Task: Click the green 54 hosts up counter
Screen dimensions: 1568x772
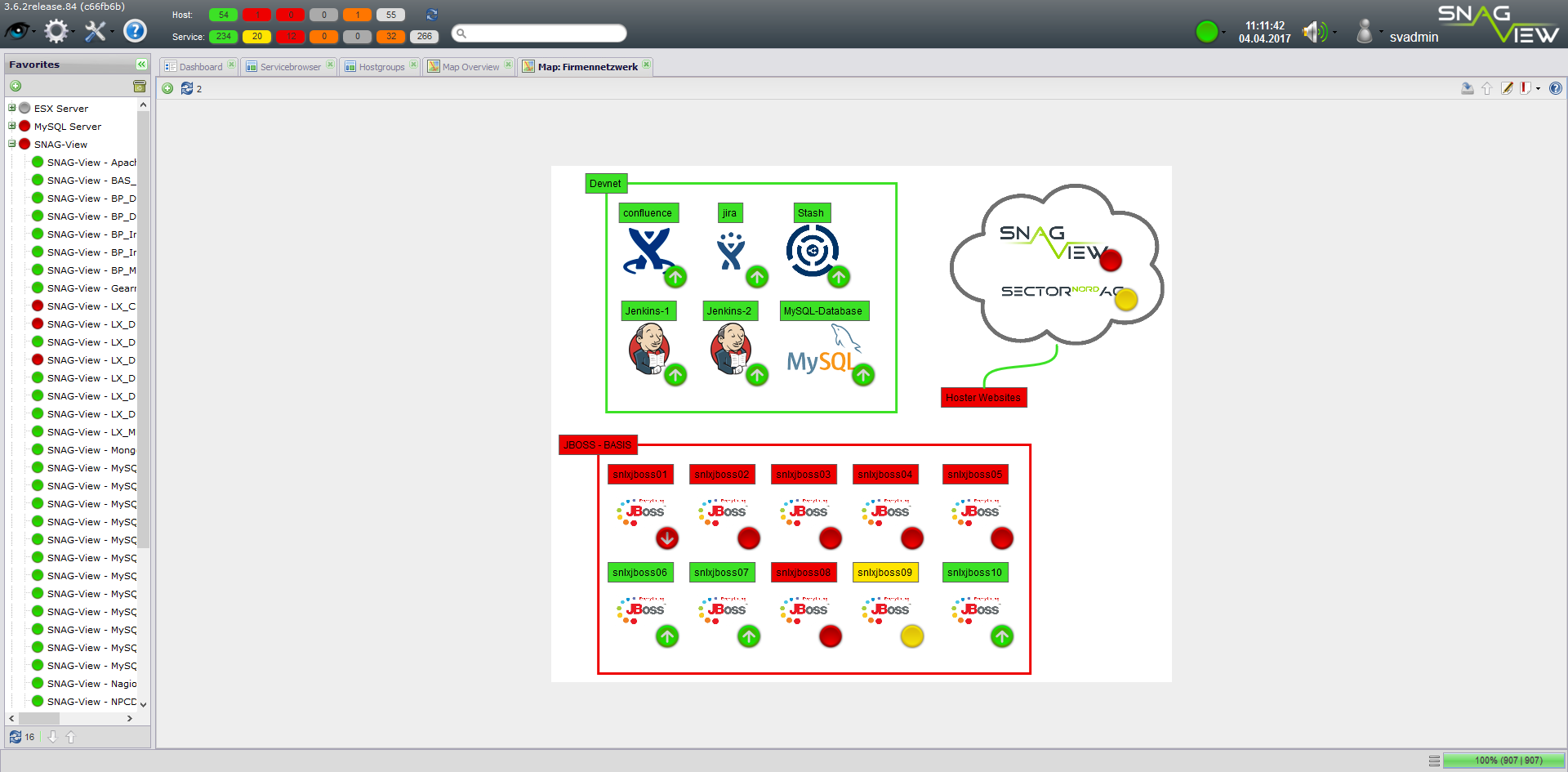Action: [x=223, y=15]
